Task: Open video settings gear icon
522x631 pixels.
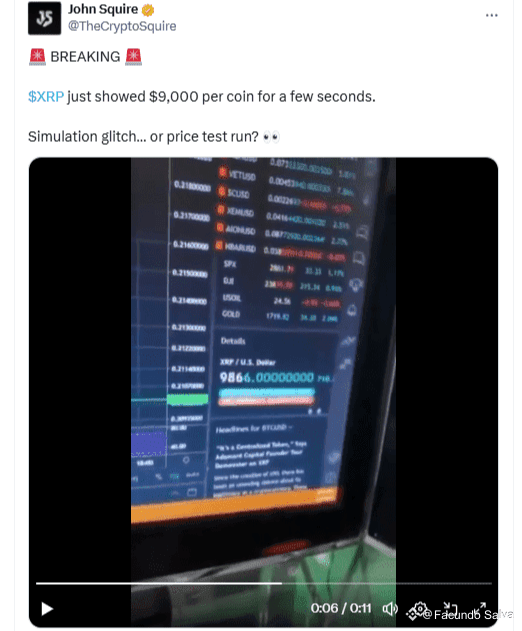Action: (419, 609)
